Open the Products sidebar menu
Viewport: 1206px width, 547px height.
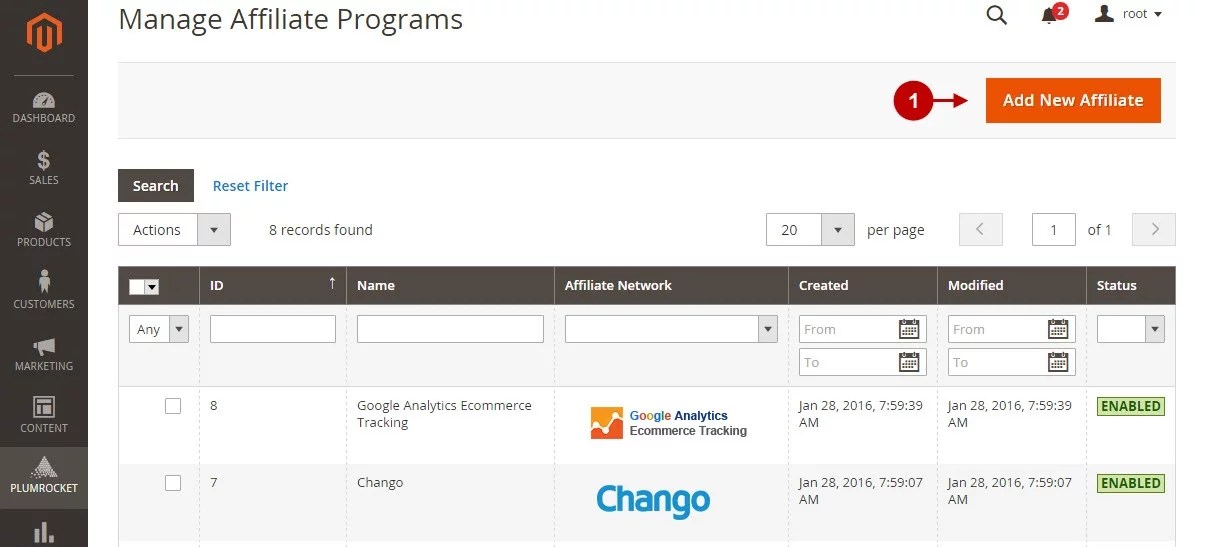tap(44, 230)
